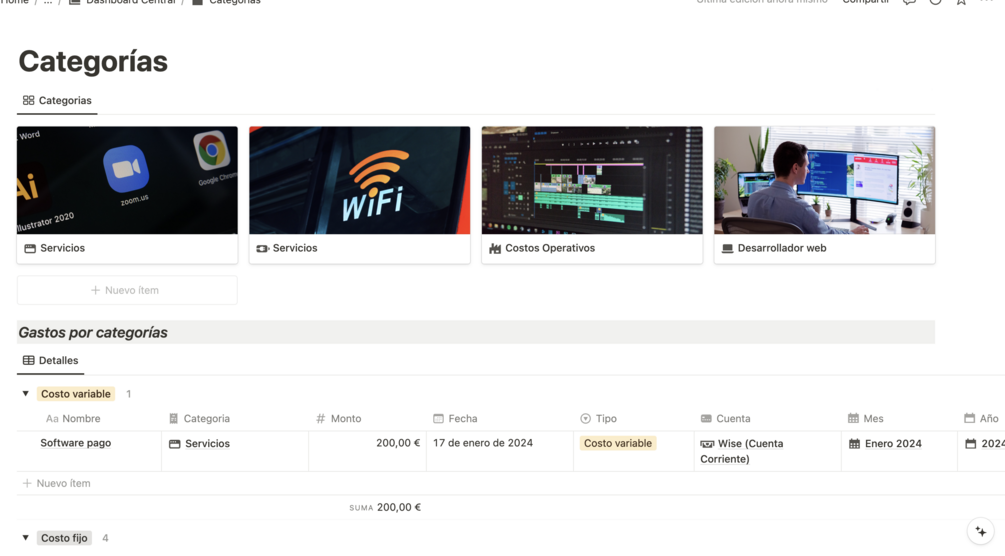
Task: Click the SUMA 200,00 € total
Action: (385, 507)
